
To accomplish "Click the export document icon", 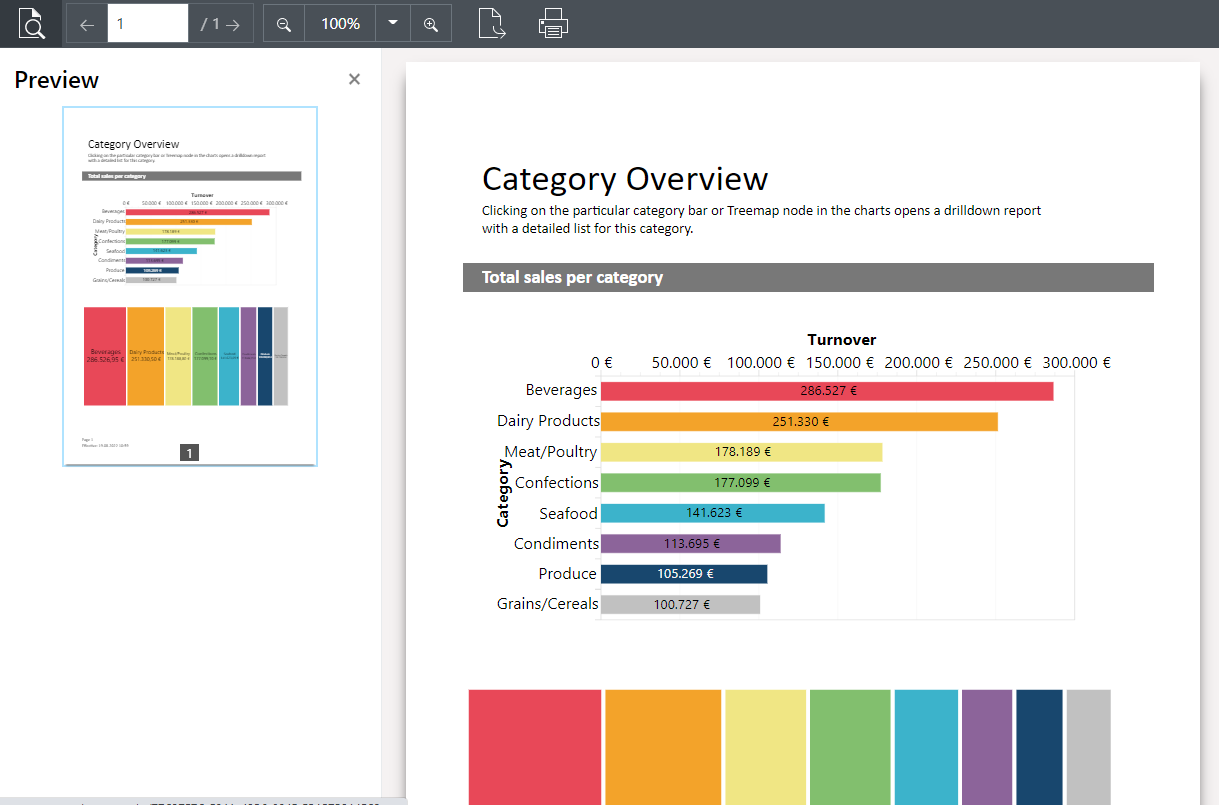I will pos(492,23).
